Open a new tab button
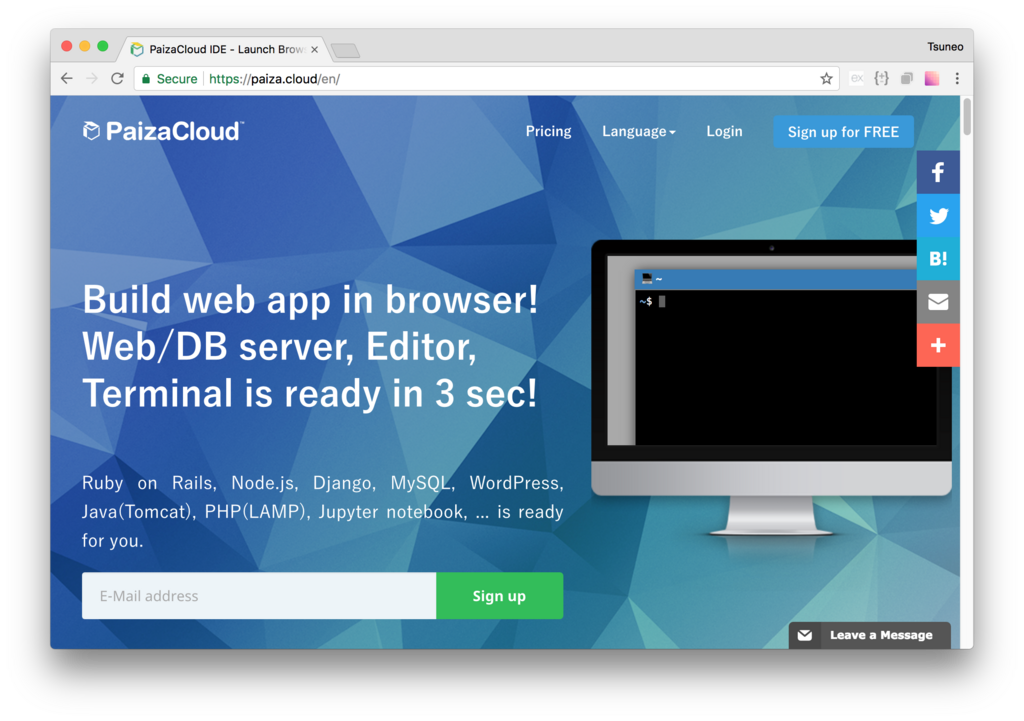Image resolution: width=1024 pixels, height=721 pixels. (345, 50)
